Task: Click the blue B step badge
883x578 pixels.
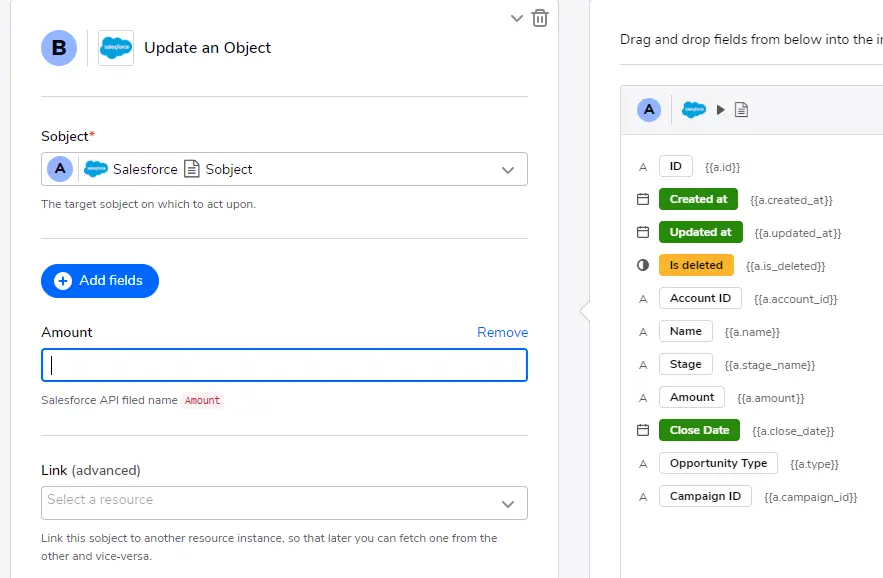Action: pyautogui.click(x=58, y=47)
